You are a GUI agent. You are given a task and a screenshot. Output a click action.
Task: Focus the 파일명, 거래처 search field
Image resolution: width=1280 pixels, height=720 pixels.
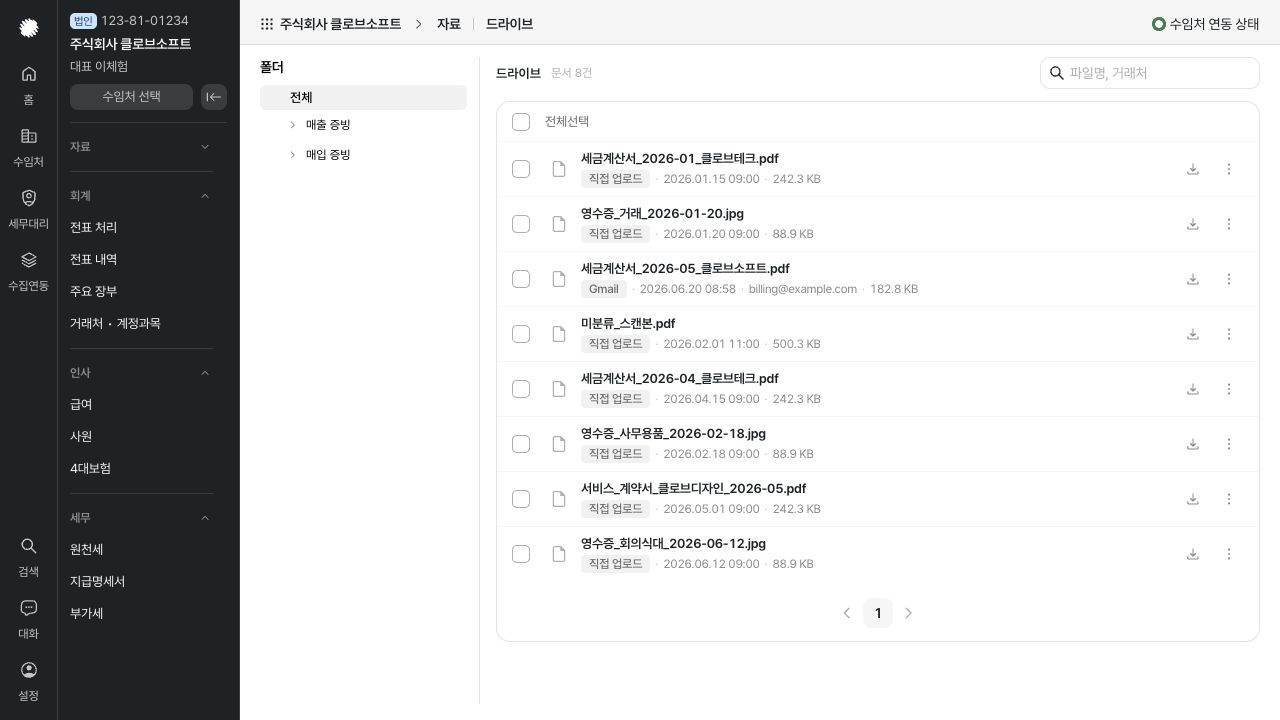(x=1150, y=73)
